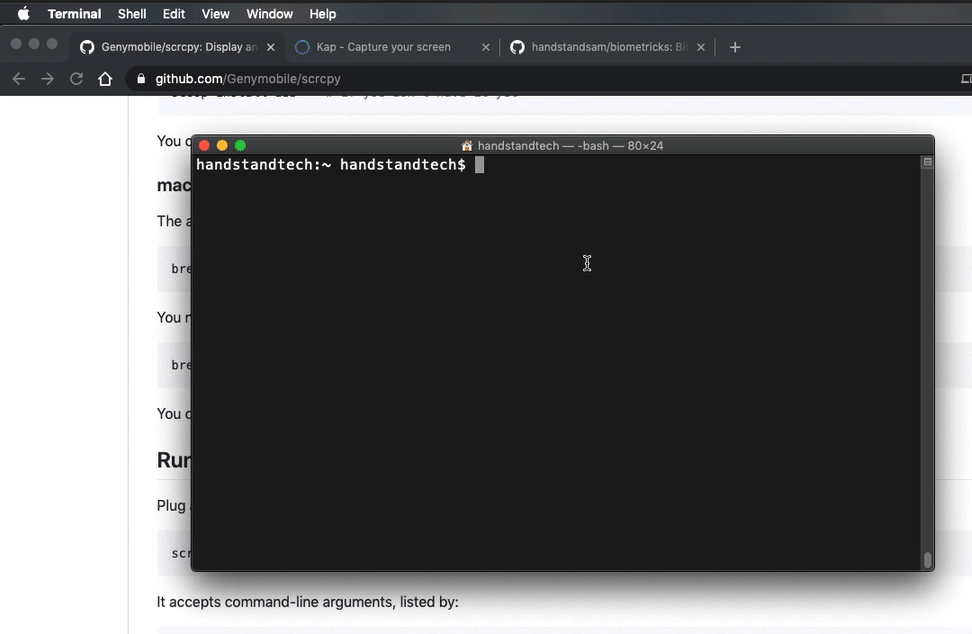The height and width of the screenshot is (634, 972).
Task: Click the padlock icon in the address bar
Action: [140, 78]
